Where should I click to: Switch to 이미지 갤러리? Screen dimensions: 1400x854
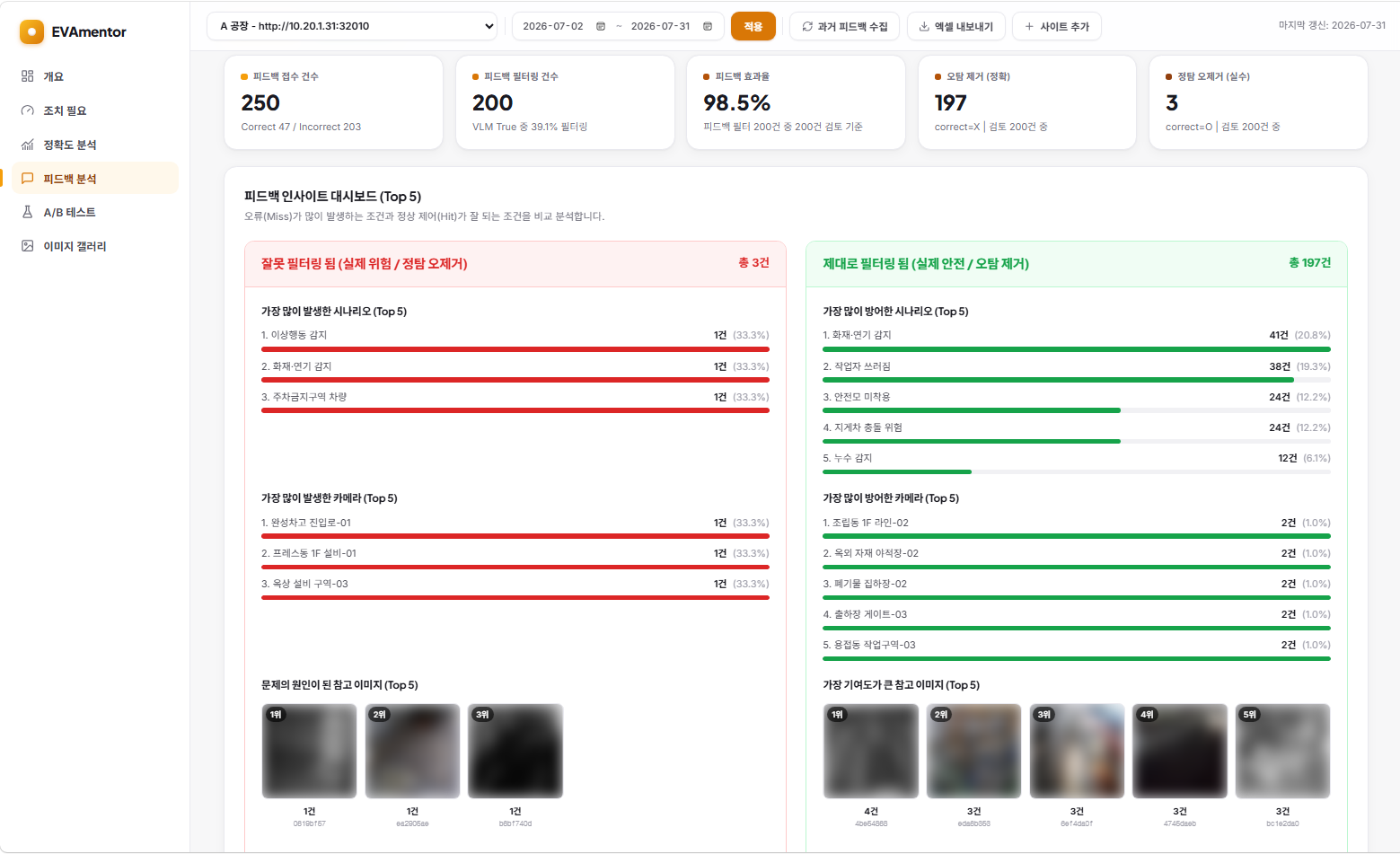point(95,246)
